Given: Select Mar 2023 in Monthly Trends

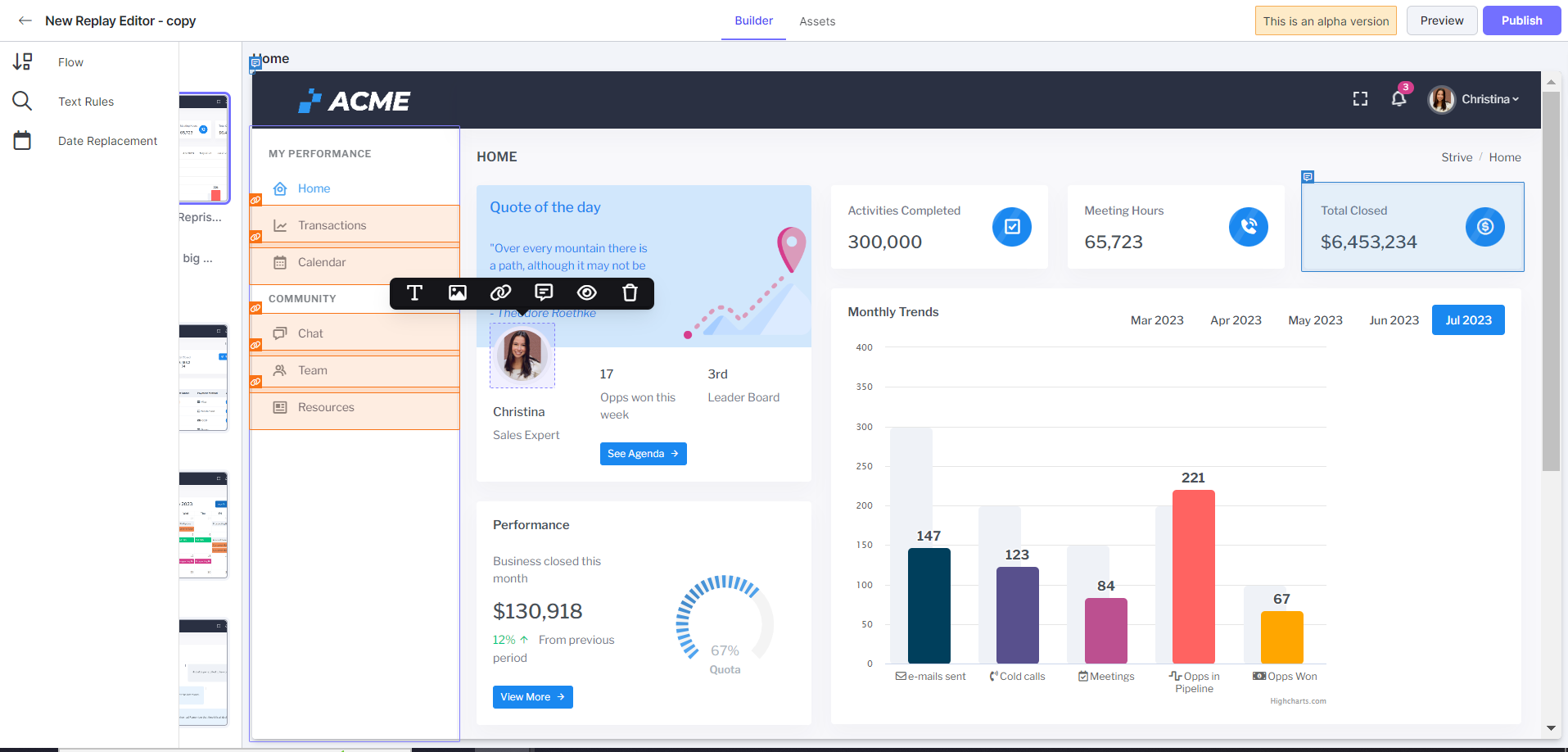Looking at the screenshot, I should coord(1156,320).
